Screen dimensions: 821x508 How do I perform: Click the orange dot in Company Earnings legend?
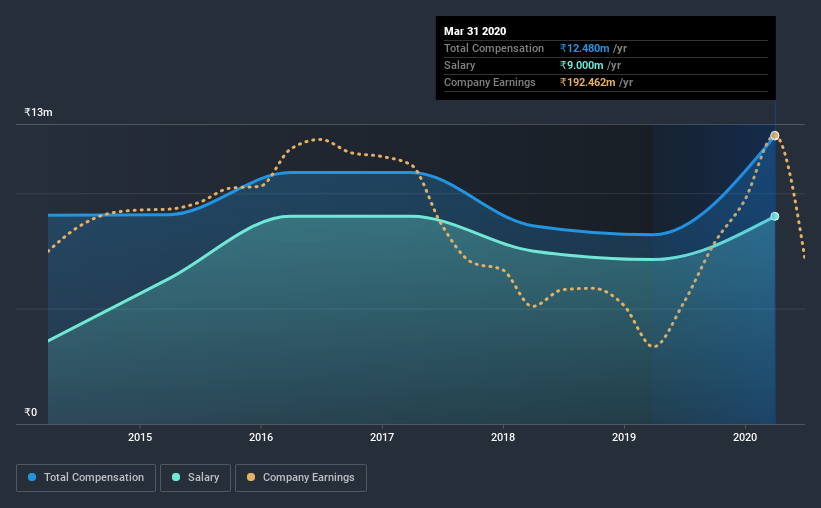tap(251, 477)
